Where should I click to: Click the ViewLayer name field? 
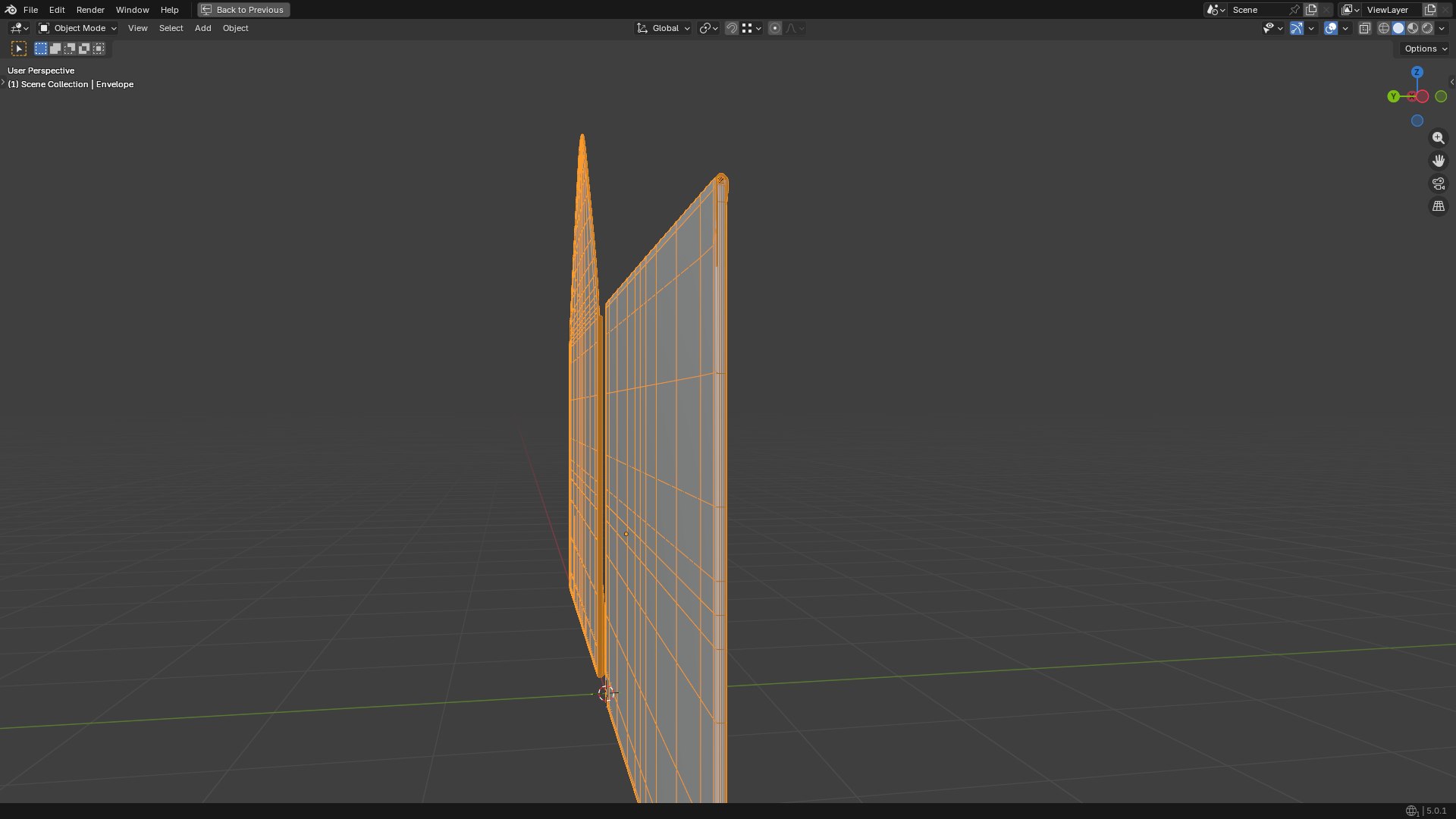pyautogui.click(x=1392, y=10)
